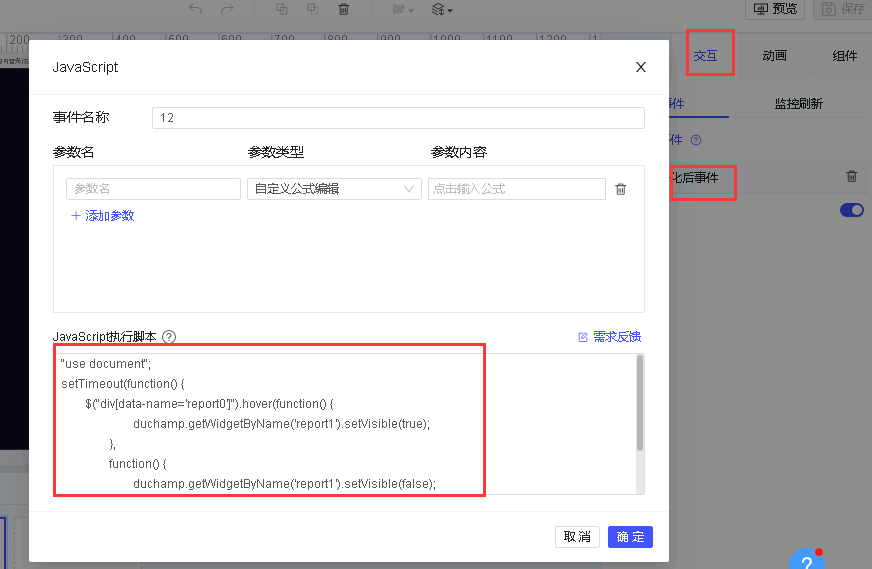
Task: Click the copy icon in top toolbar
Action: click(x=282, y=9)
